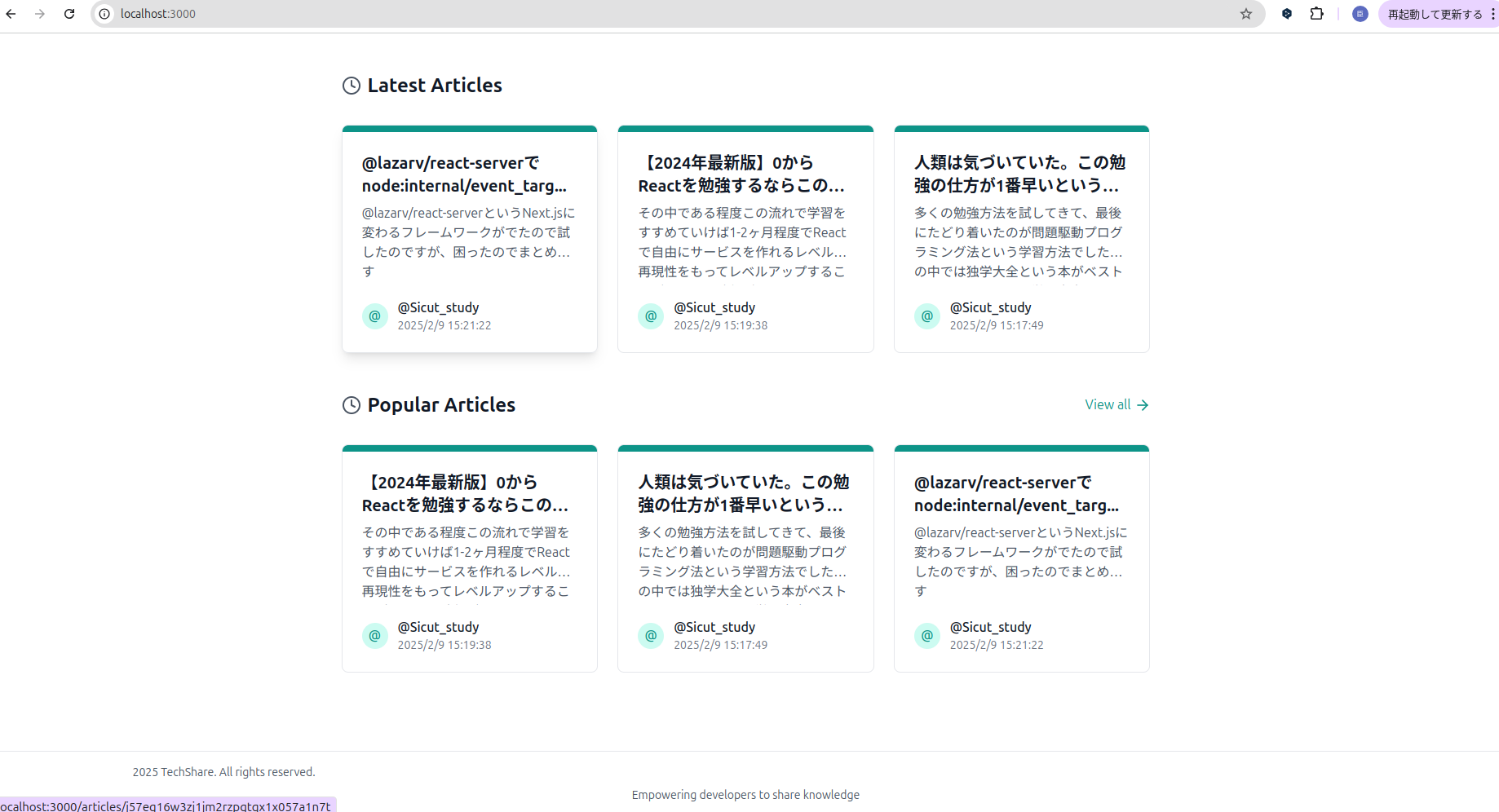View site information icon beside the URL
Image resolution: width=1499 pixels, height=812 pixels.
[104, 14]
